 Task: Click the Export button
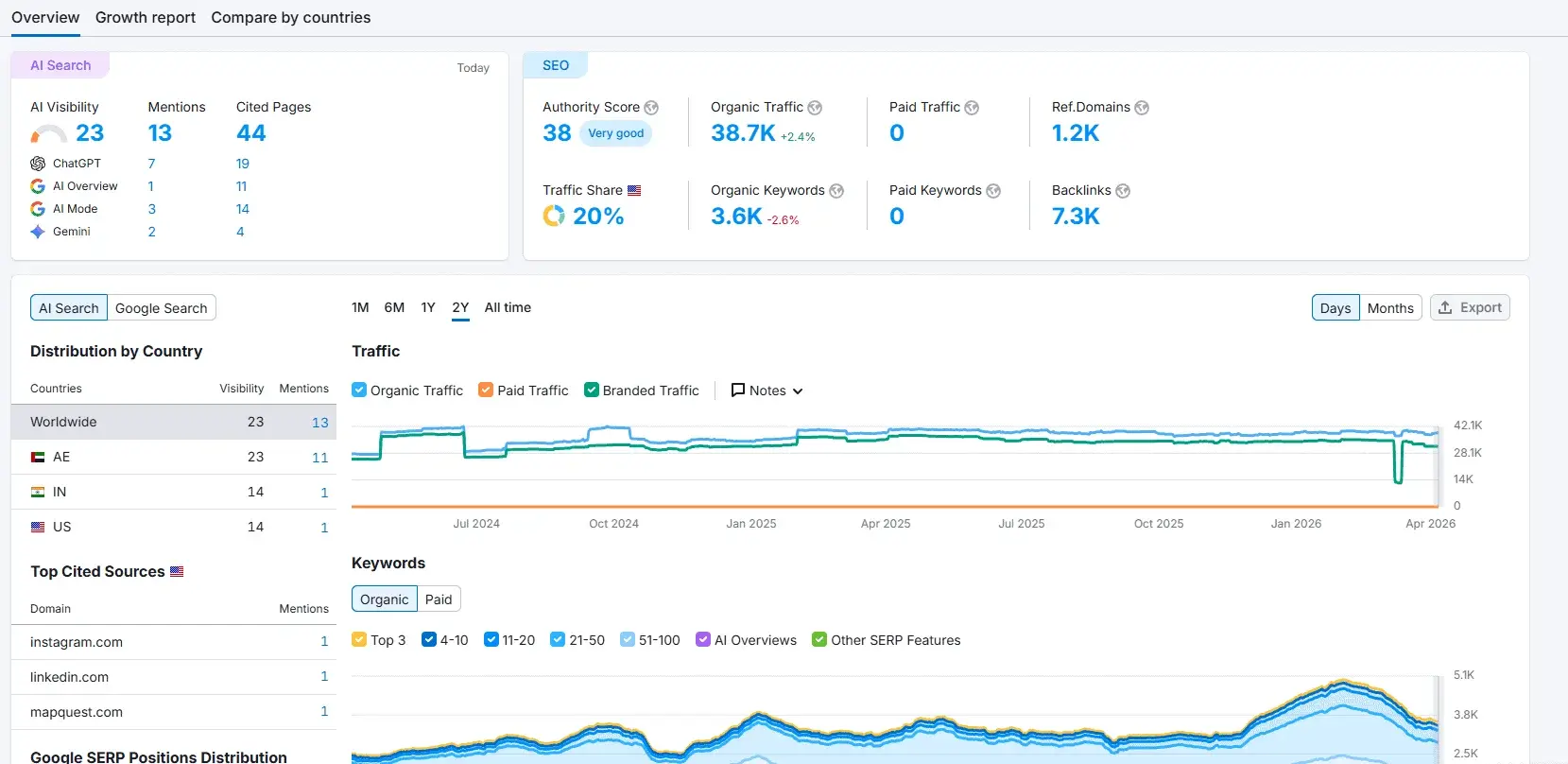[1470, 307]
